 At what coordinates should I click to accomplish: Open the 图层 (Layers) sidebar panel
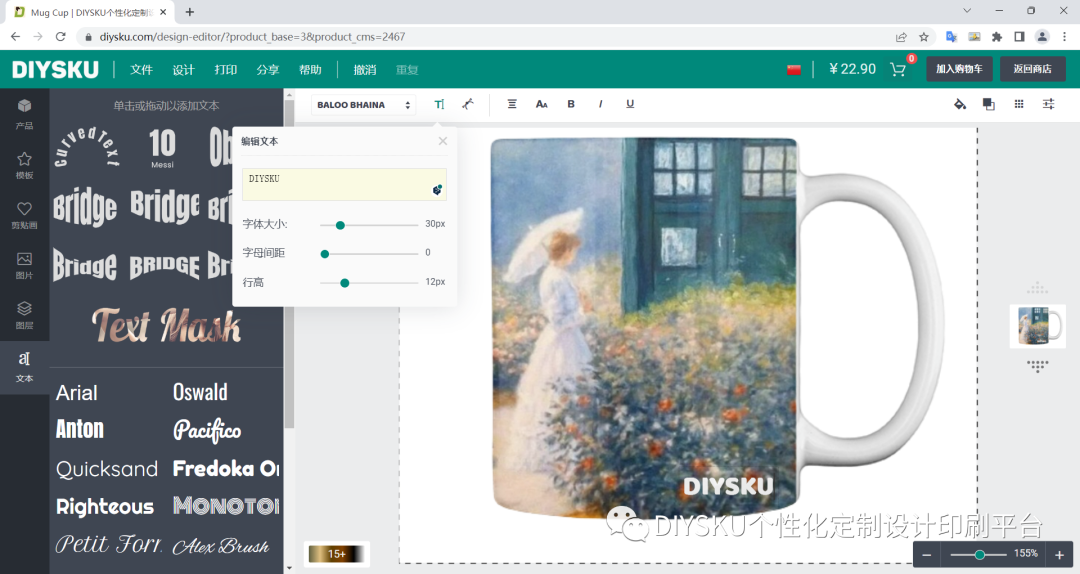[24, 316]
